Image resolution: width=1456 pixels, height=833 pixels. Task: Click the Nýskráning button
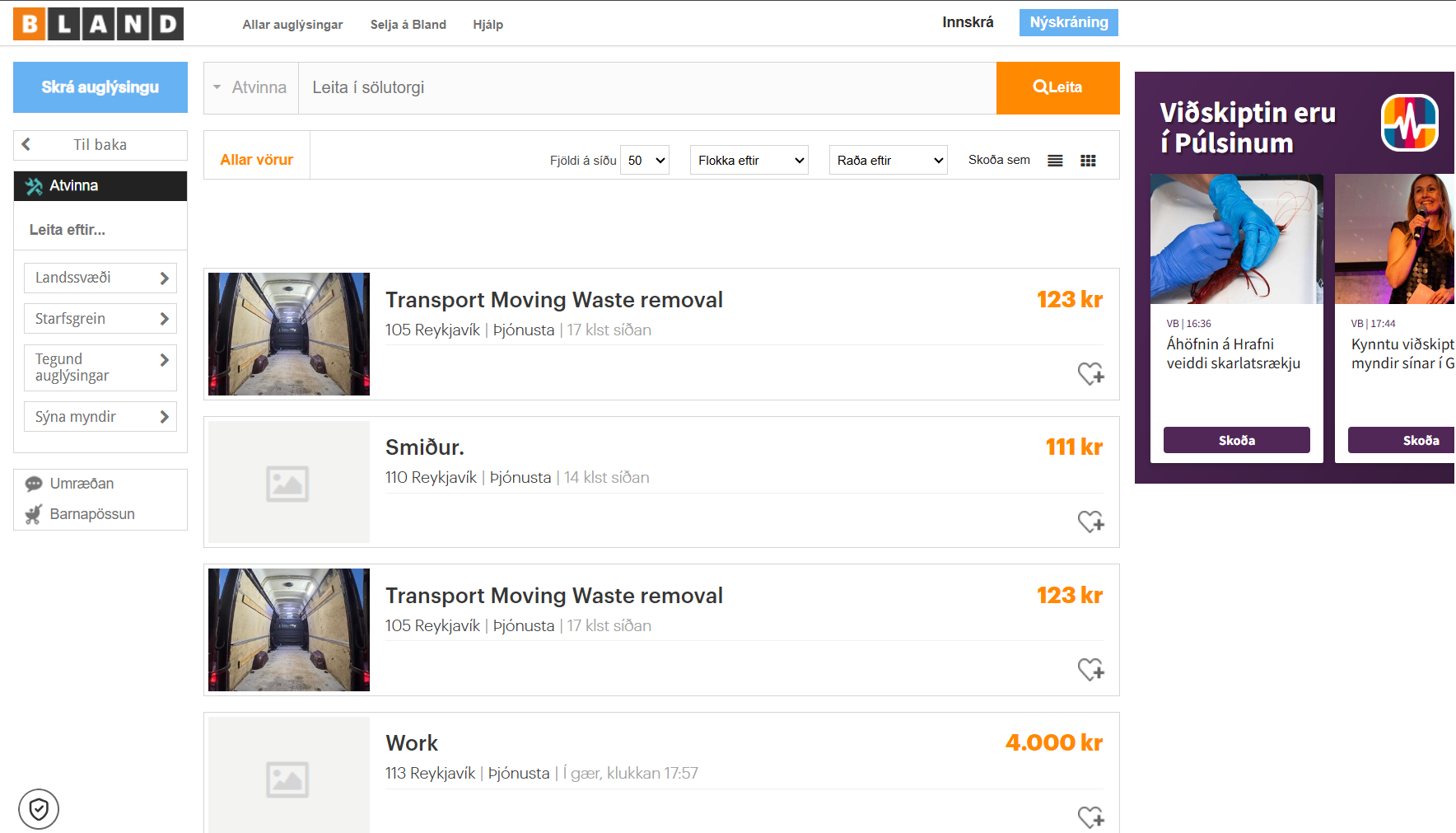1068,22
